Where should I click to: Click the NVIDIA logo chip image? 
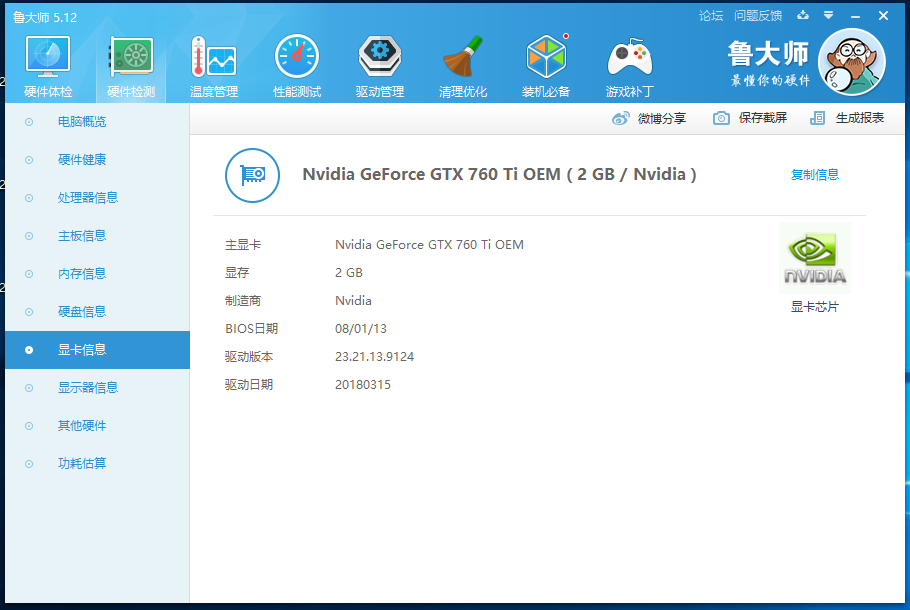point(815,258)
